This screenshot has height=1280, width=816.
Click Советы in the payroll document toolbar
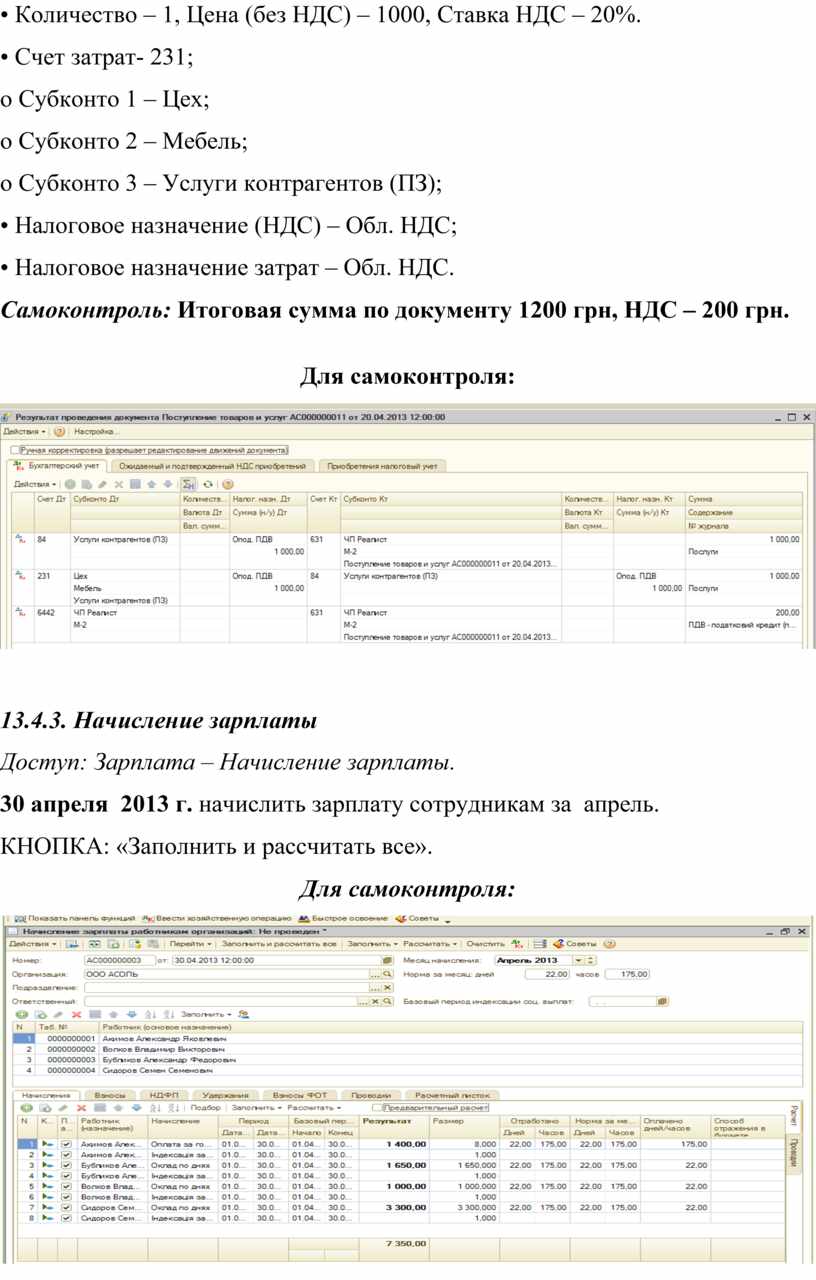coord(574,944)
